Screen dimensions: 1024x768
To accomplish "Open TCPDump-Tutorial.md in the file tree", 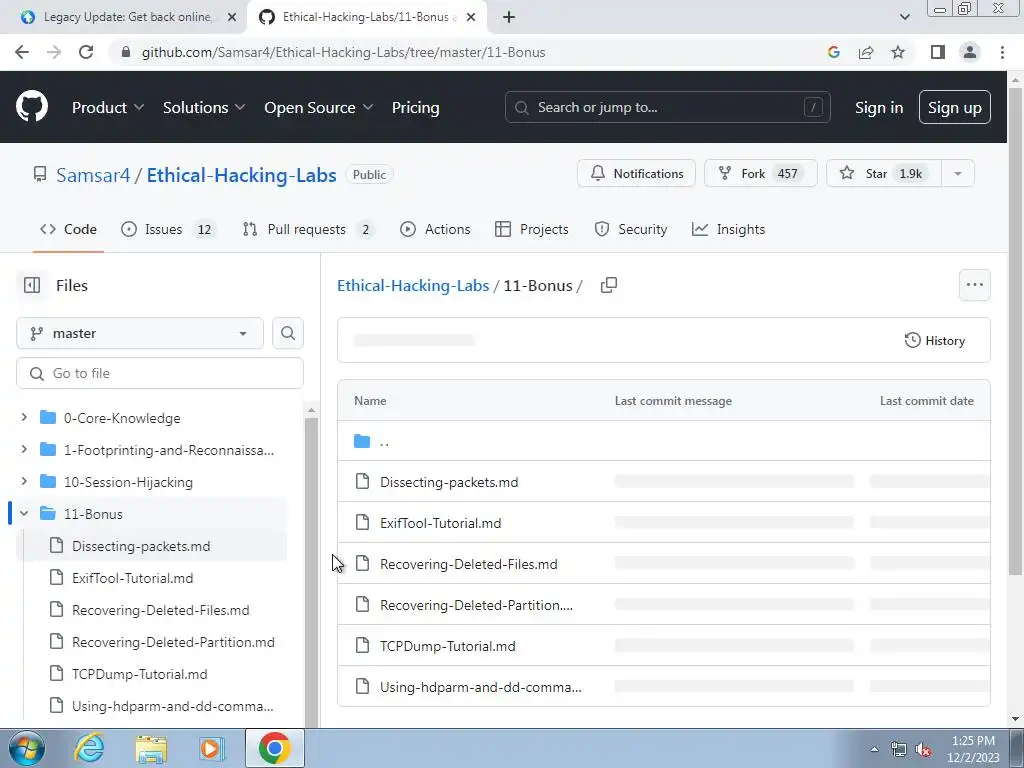I will pos(140,674).
